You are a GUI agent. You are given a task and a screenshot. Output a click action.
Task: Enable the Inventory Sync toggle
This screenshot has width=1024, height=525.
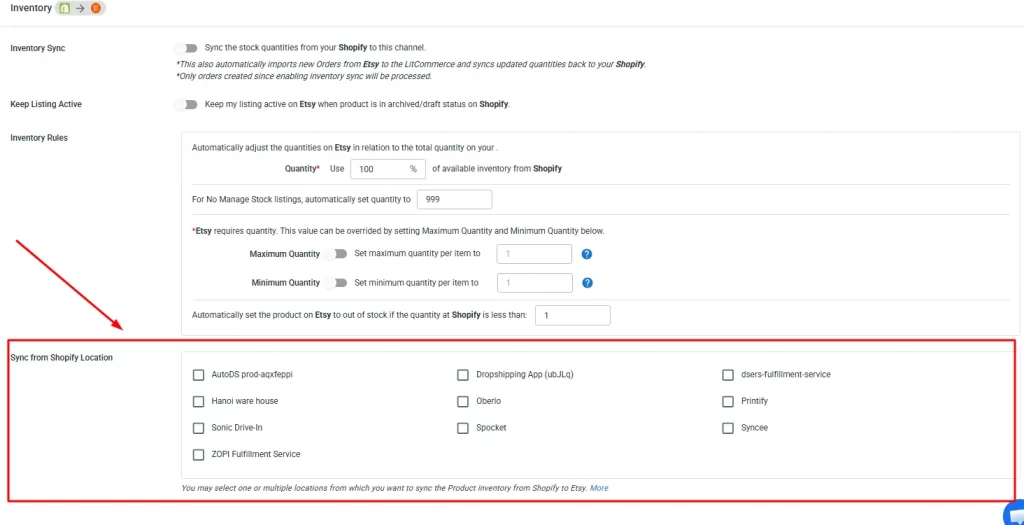(186, 48)
